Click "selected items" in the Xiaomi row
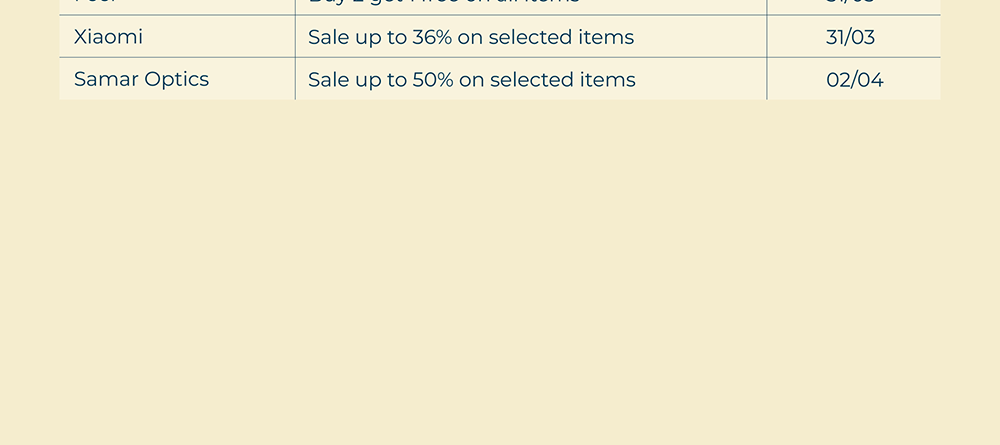This screenshot has width=1000, height=445. click(561, 38)
